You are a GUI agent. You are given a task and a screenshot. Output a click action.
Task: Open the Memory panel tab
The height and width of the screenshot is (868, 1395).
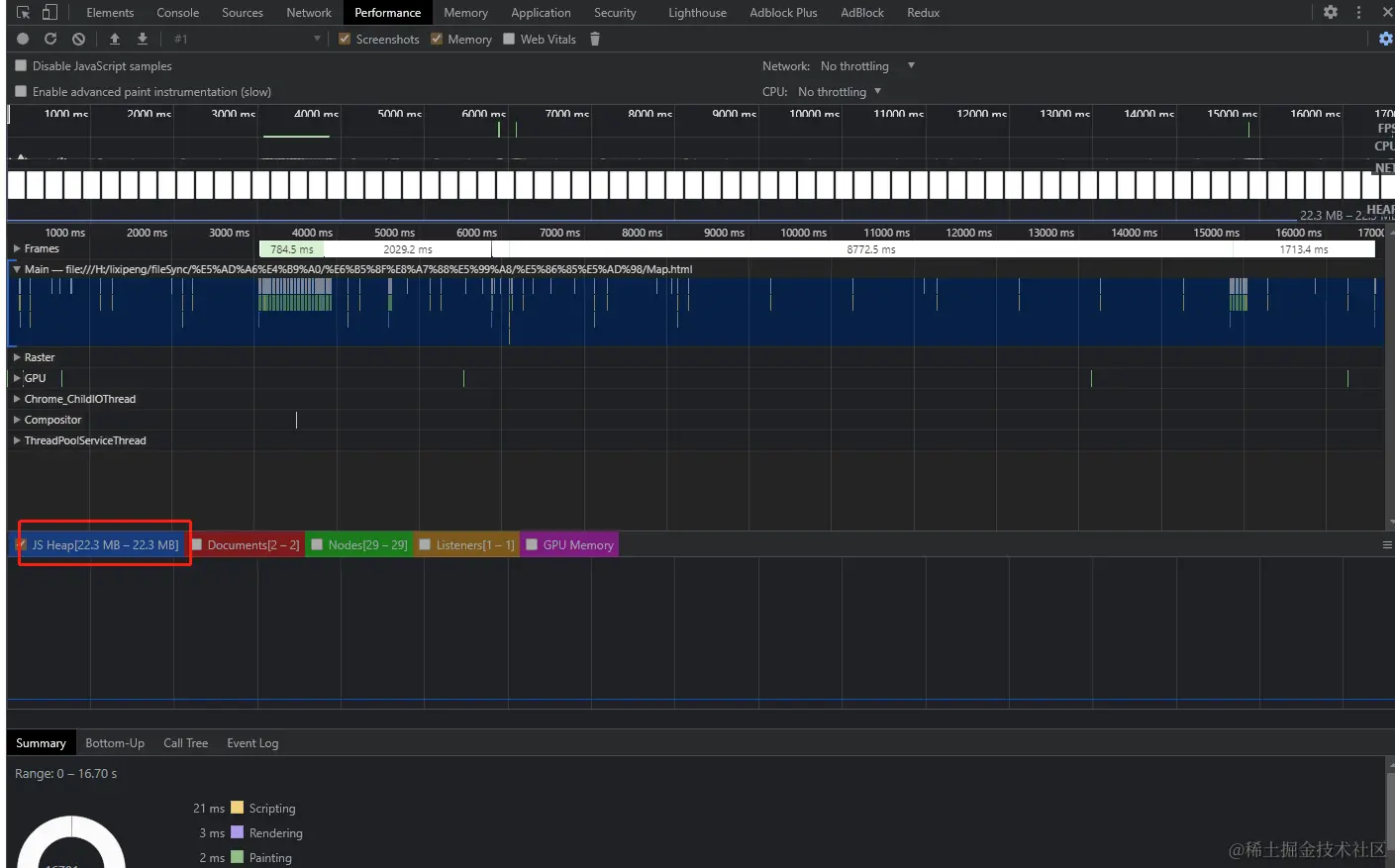click(465, 13)
